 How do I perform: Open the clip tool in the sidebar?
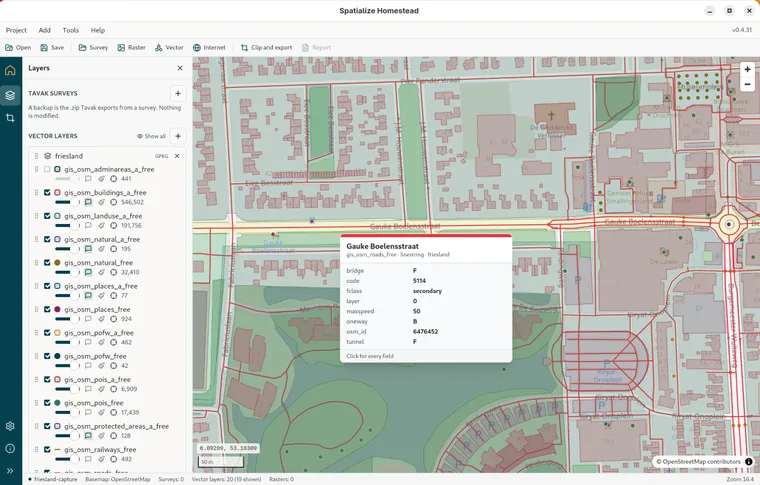(x=10, y=118)
